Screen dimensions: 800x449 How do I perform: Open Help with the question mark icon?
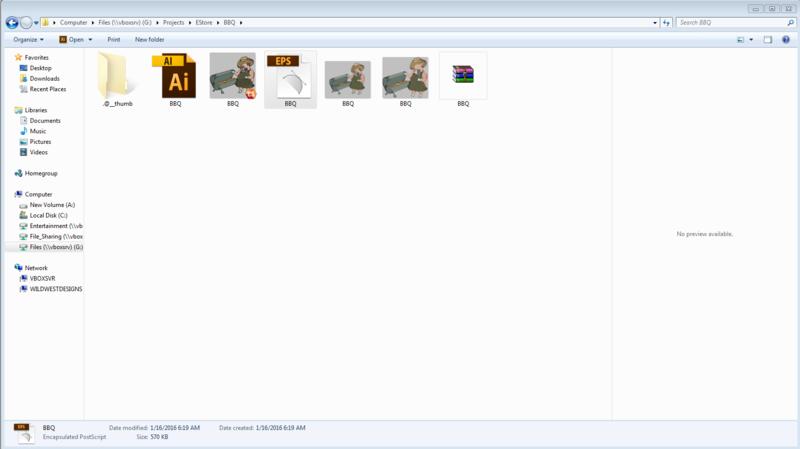point(786,39)
